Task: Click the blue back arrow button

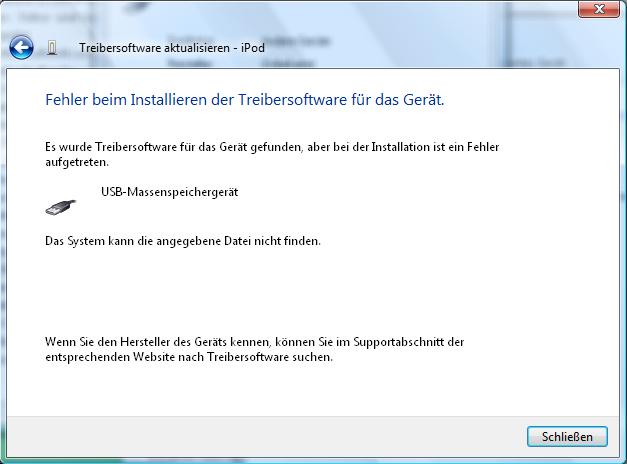Action: pyautogui.click(x=21, y=48)
